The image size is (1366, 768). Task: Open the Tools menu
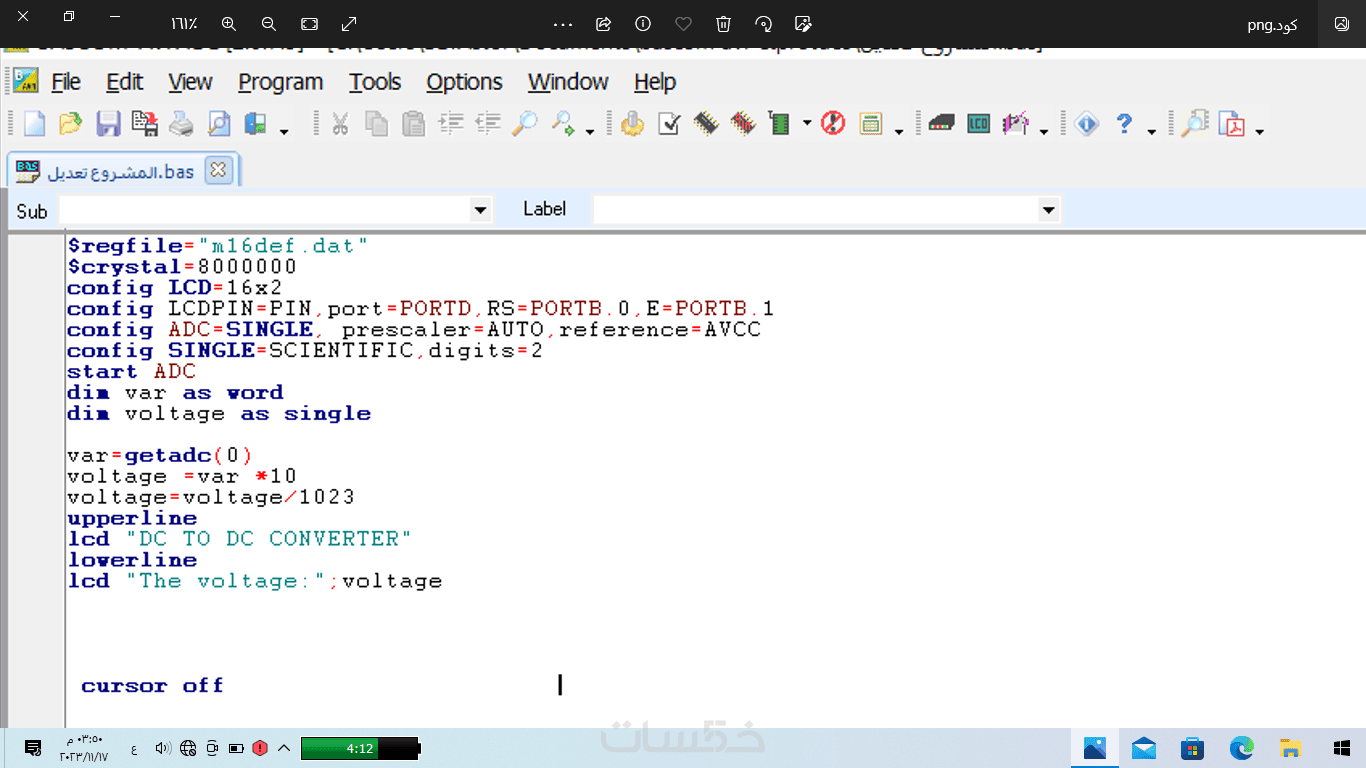point(375,82)
